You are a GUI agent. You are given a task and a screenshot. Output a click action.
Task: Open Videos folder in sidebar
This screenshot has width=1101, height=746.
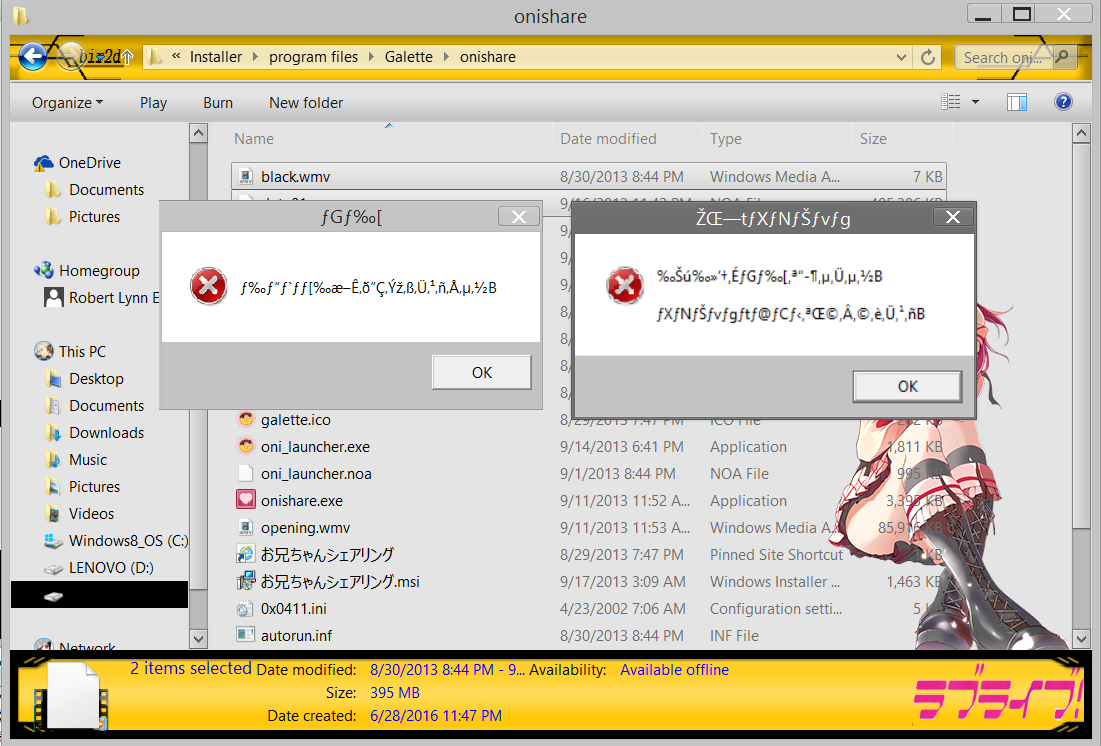pyautogui.click(x=91, y=514)
